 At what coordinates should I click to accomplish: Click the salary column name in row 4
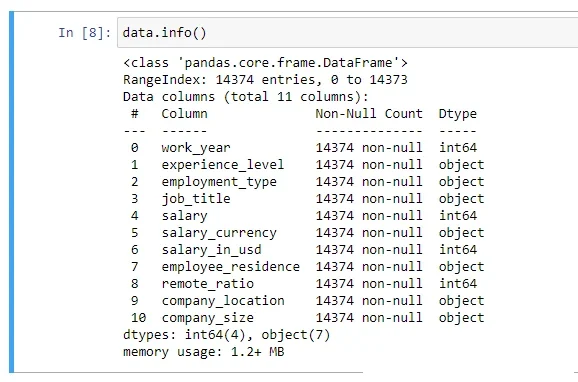pos(184,216)
